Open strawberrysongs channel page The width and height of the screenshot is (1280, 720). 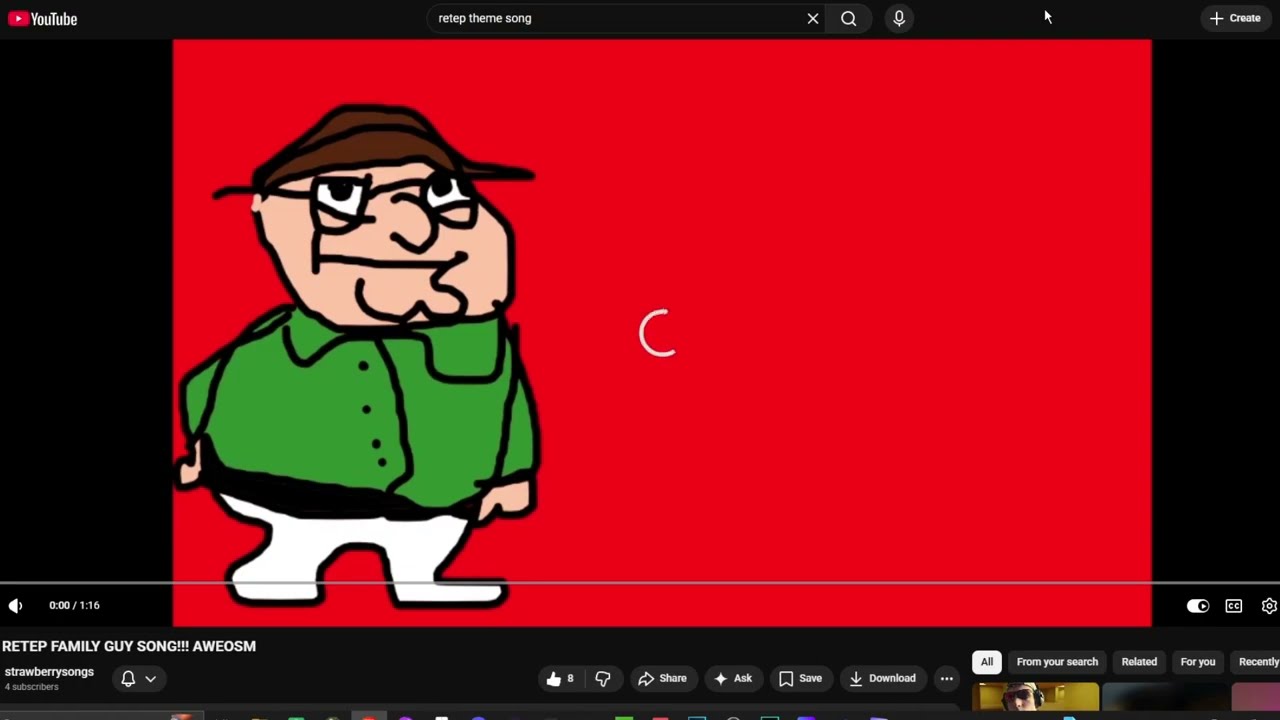click(49, 672)
